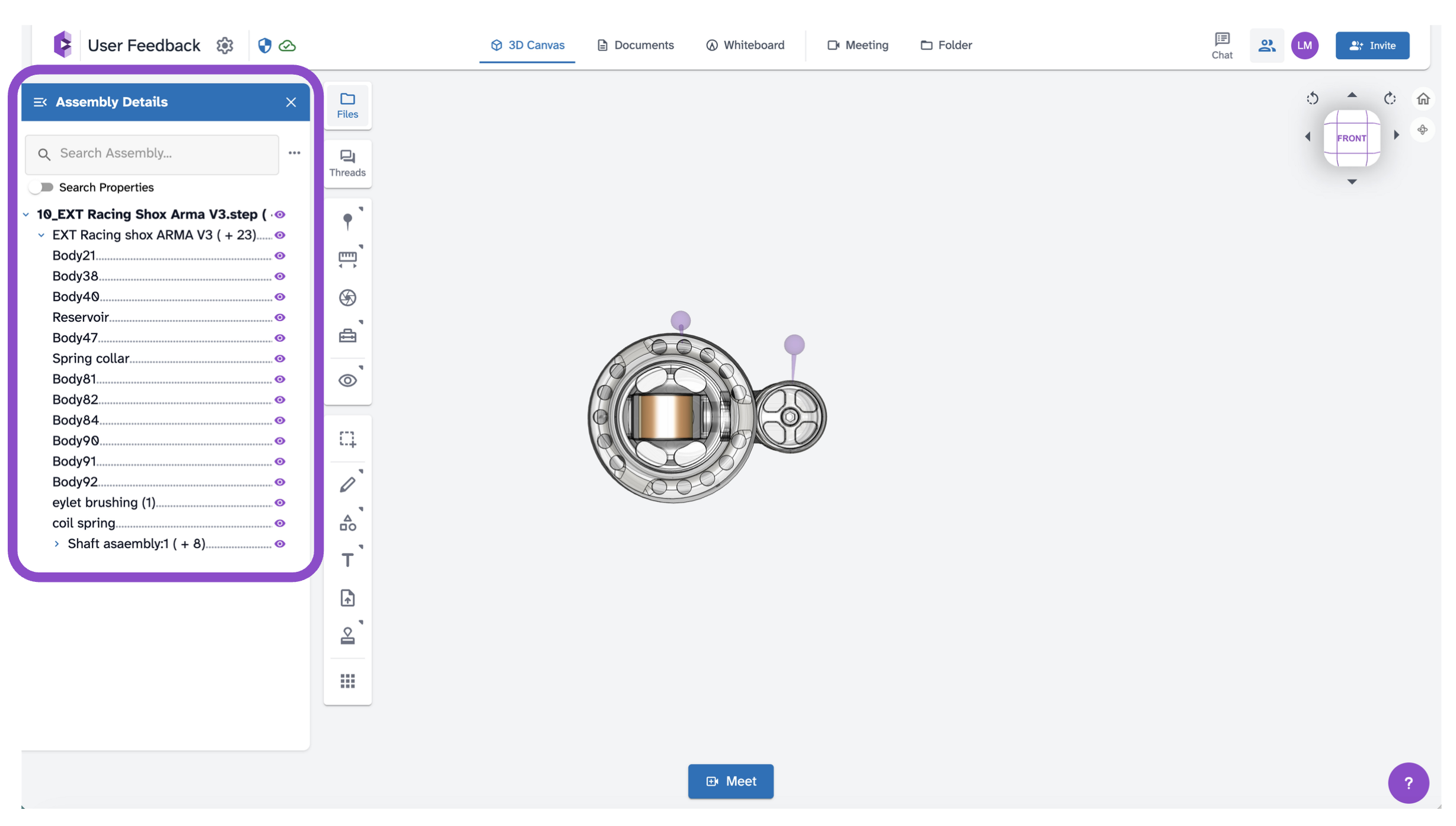Hide eylet brushing (1) visibility
Screen dimensions: 1456x826
[280, 503]
